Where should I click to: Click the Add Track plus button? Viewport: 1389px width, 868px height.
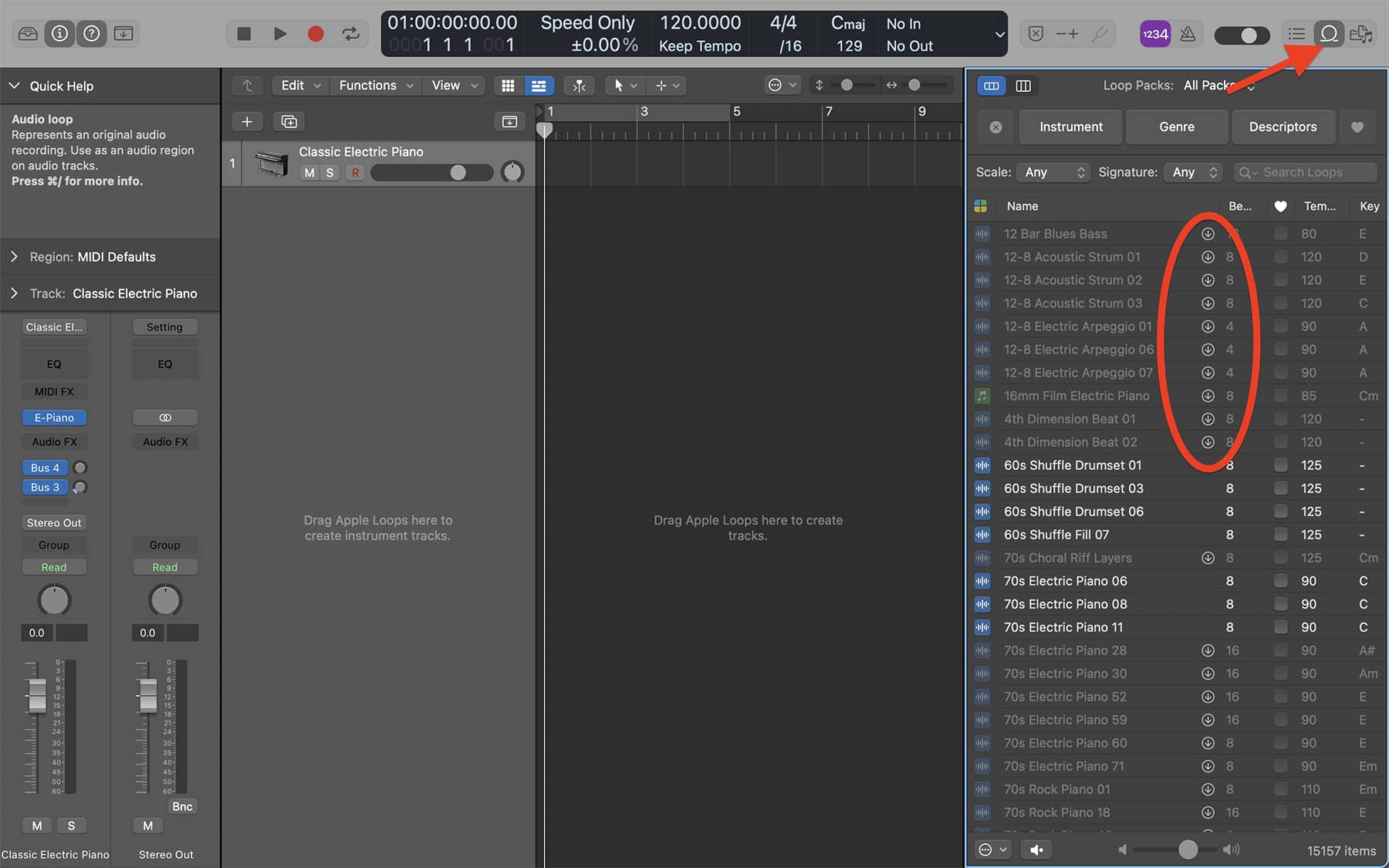click(247, 122)
